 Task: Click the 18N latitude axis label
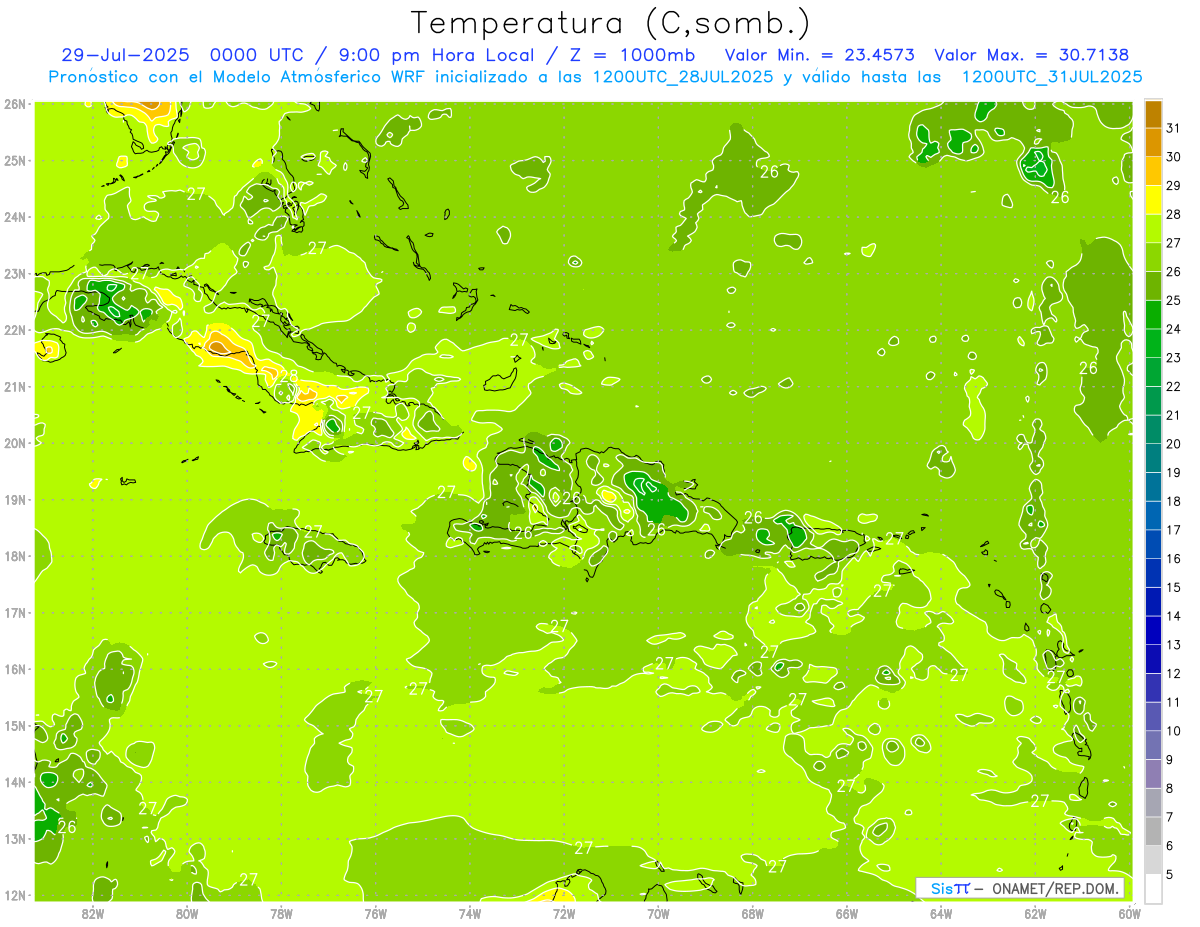click(x=14, y=555)
